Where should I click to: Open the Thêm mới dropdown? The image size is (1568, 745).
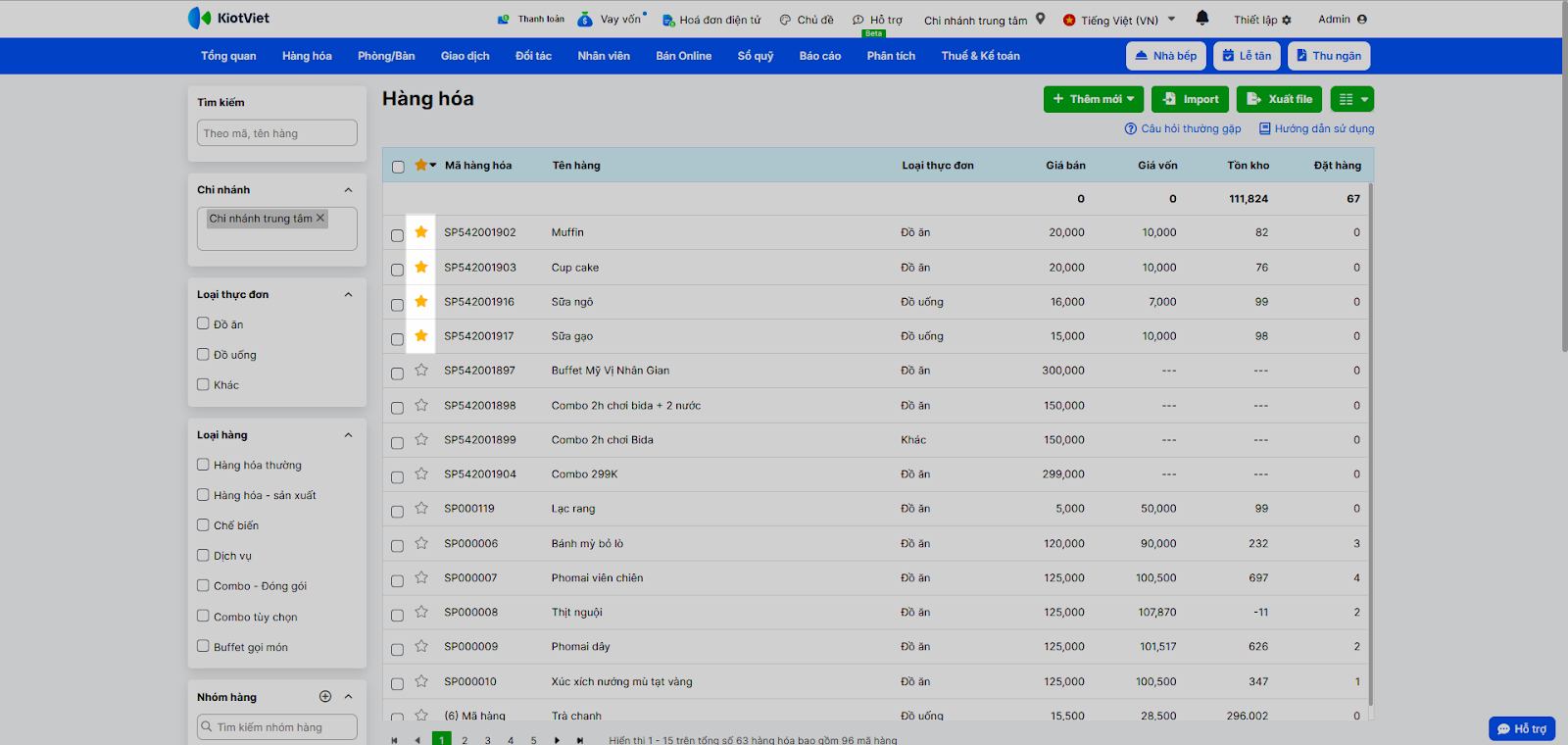pyautogui.click(x=1094, y=99)
